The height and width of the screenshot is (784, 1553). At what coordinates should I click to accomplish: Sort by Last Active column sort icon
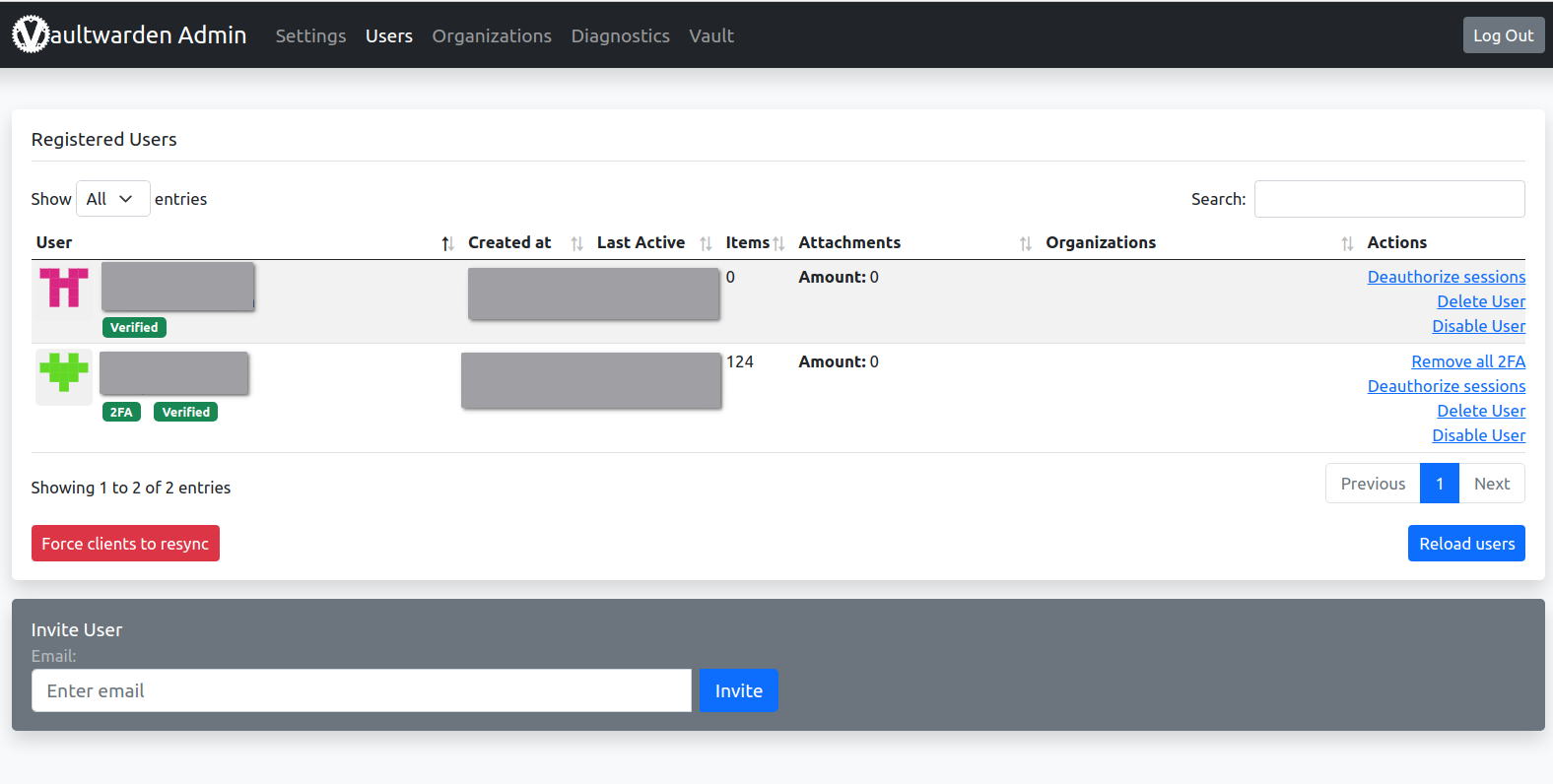[706, 243]
